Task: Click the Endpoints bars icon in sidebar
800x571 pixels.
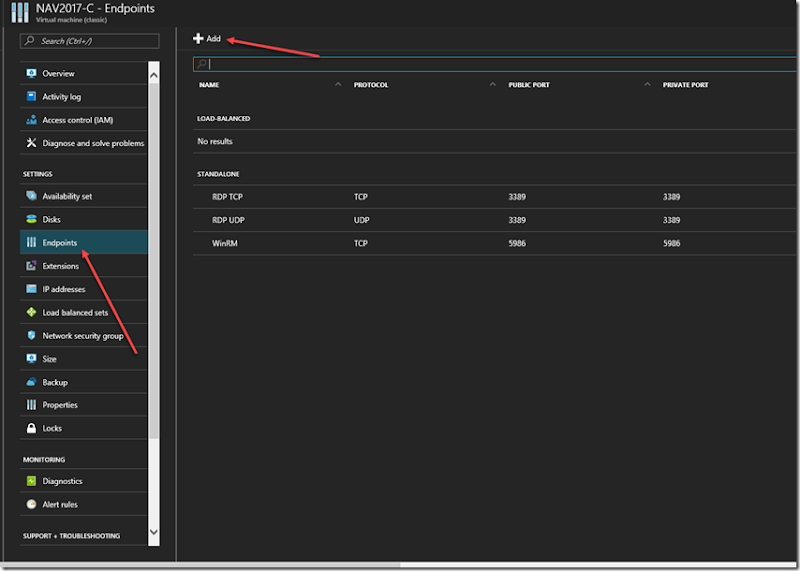Action: (31, 242)
